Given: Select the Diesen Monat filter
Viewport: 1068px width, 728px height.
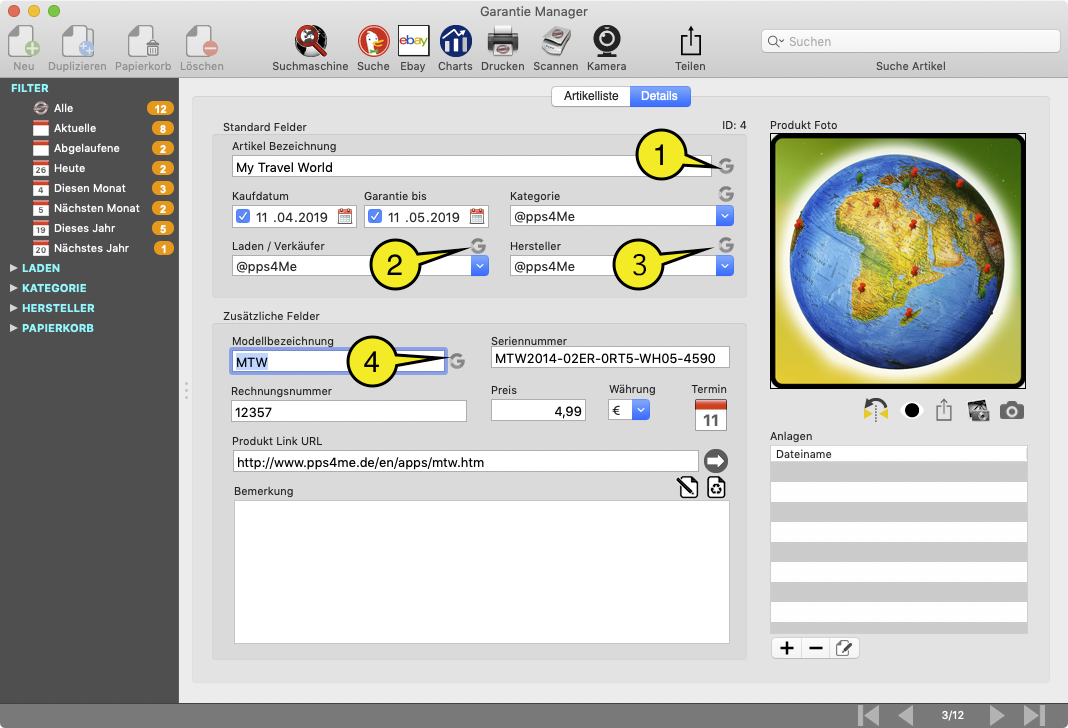Looking at the screenshot, I should pos(90,188).
